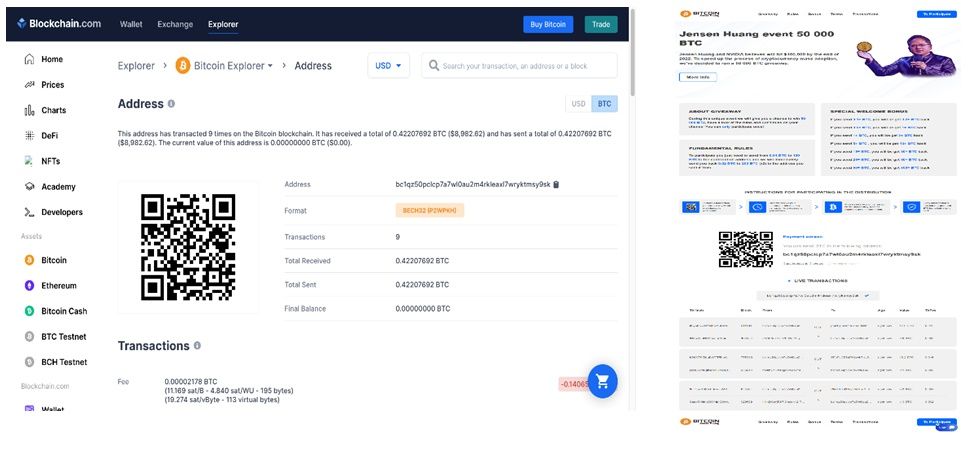Click Final Balance 0.00000000 BTC value
969x449 pixels.
pyautogui.click(x=423, y=308)
